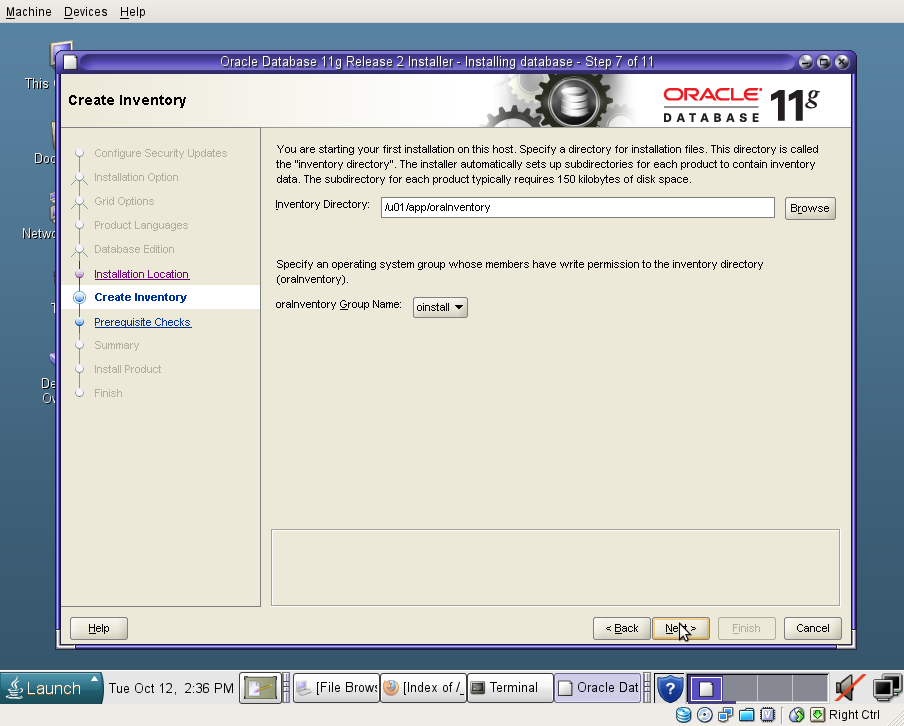Open the Launch menu

coord(52,688)
